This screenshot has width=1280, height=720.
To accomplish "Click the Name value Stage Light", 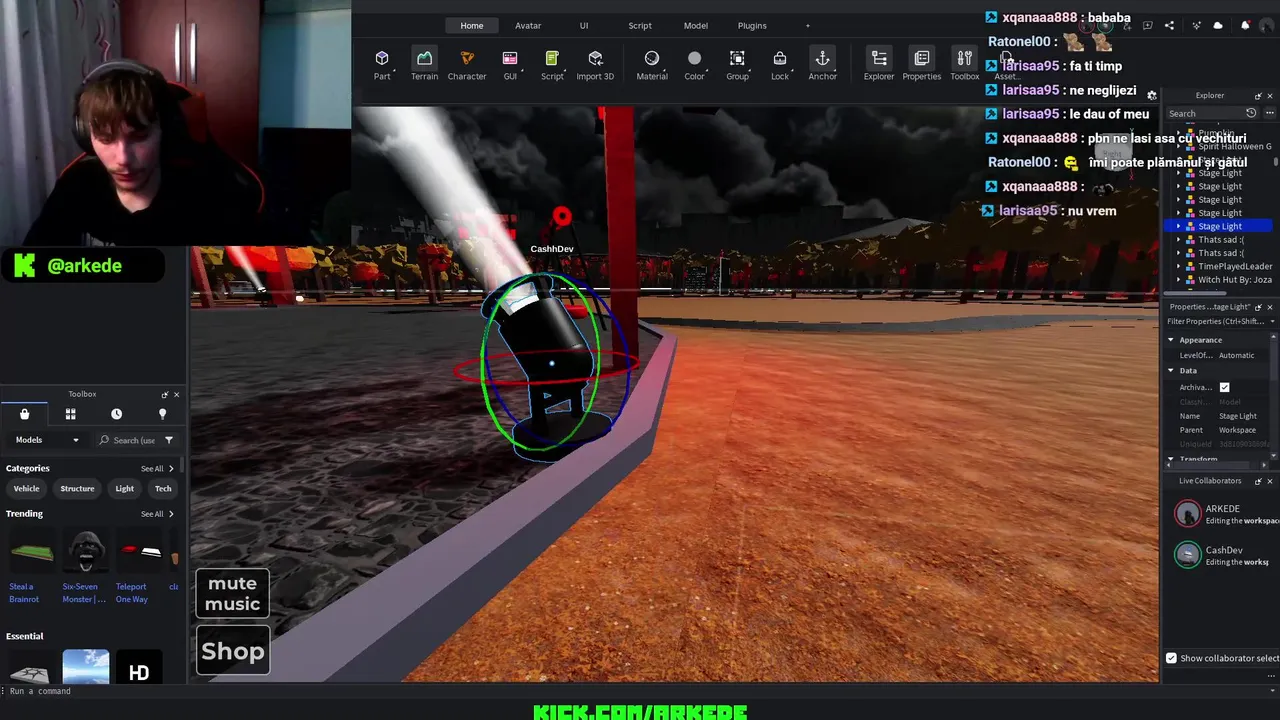I will (1237, 416).
